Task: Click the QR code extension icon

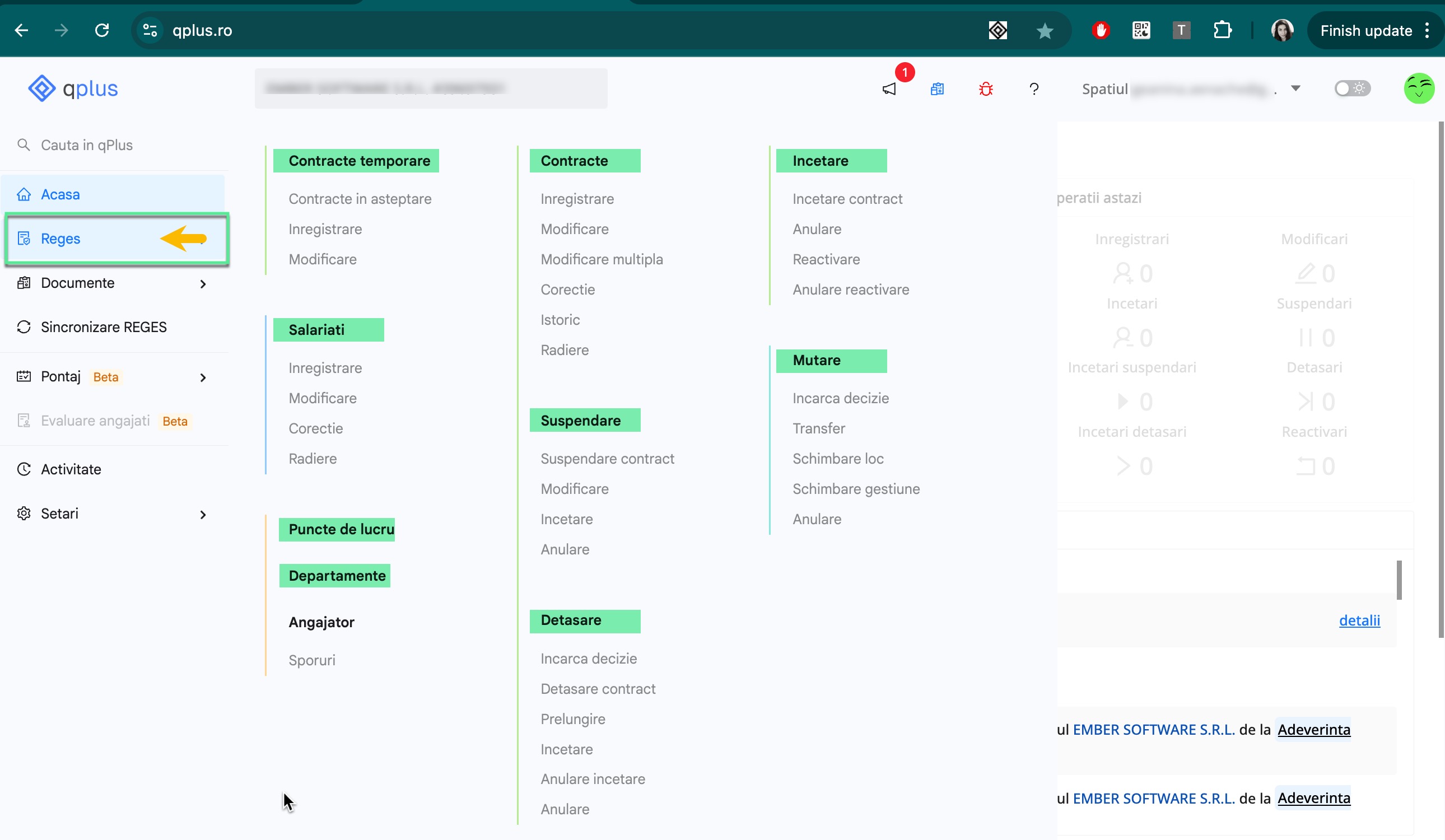Action: click(1141, 30)
